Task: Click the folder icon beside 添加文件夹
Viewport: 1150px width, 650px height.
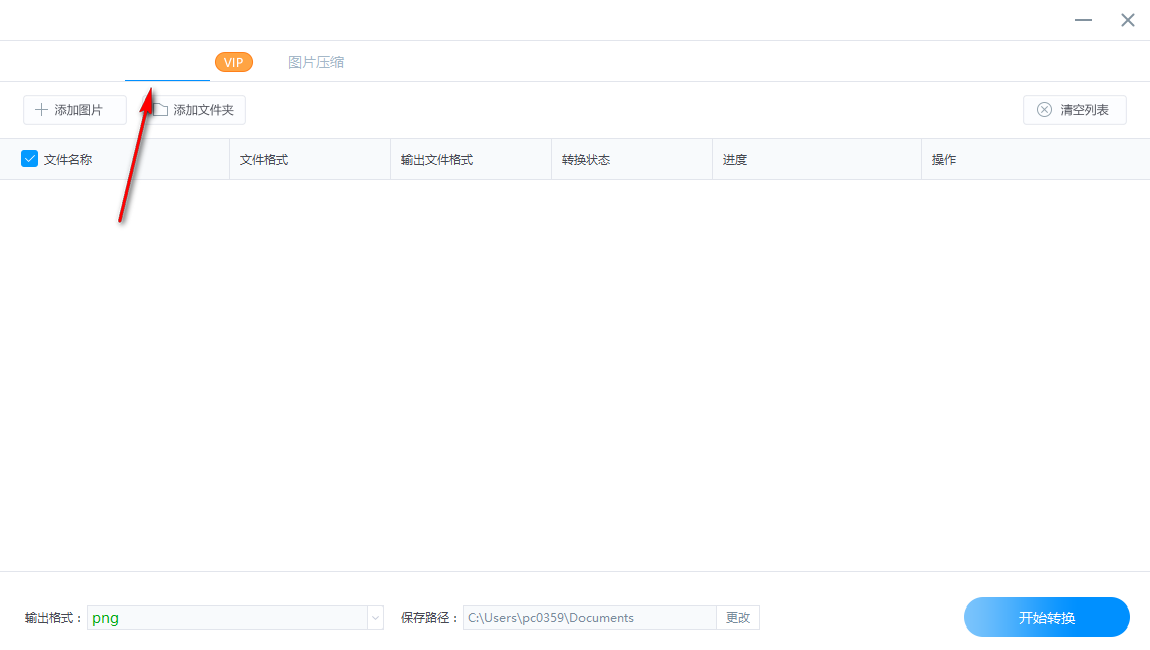Action: pyautogui.click(x=161, y=109)
